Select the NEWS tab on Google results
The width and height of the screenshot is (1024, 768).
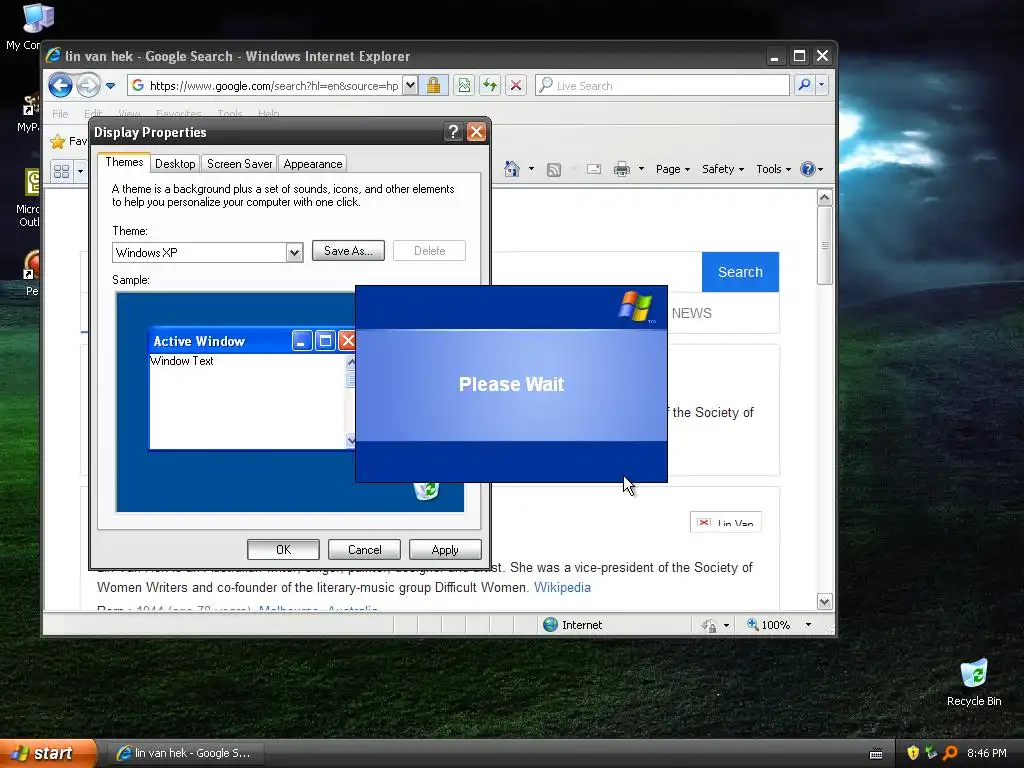click(x=692, y=313)
